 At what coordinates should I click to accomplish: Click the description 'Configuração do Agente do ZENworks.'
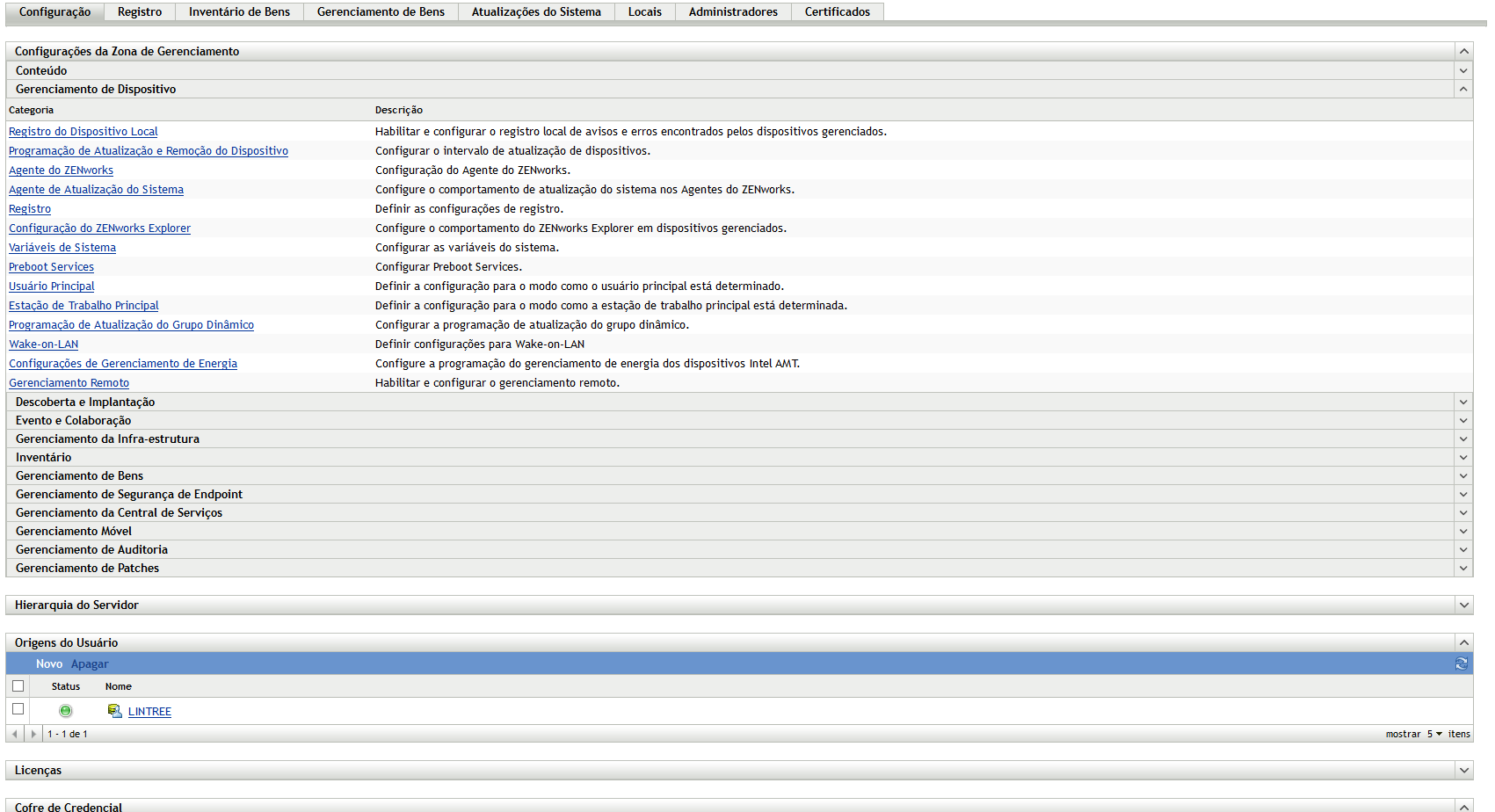pyautogui.click(x=473, y=170)
